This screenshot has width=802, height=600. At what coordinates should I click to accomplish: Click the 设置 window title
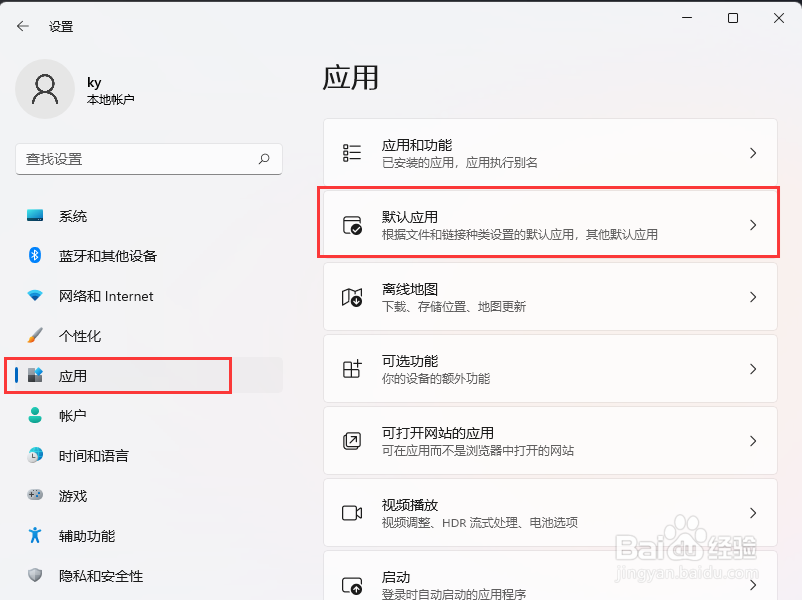click(61, 27)
